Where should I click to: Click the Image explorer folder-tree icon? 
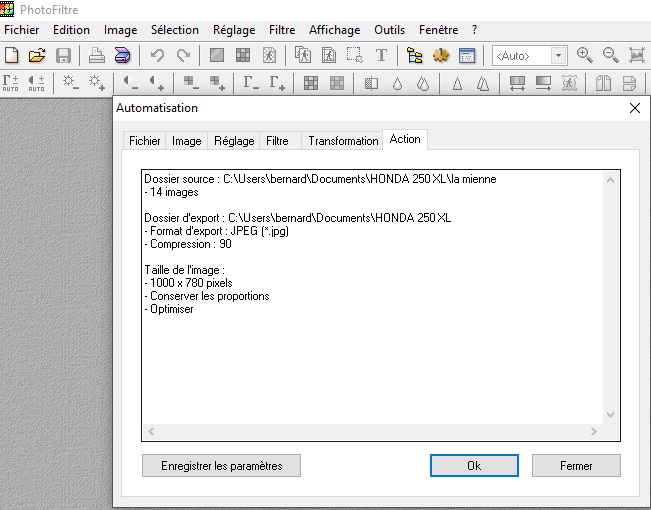pyautogui.click(x=415, y=55)
